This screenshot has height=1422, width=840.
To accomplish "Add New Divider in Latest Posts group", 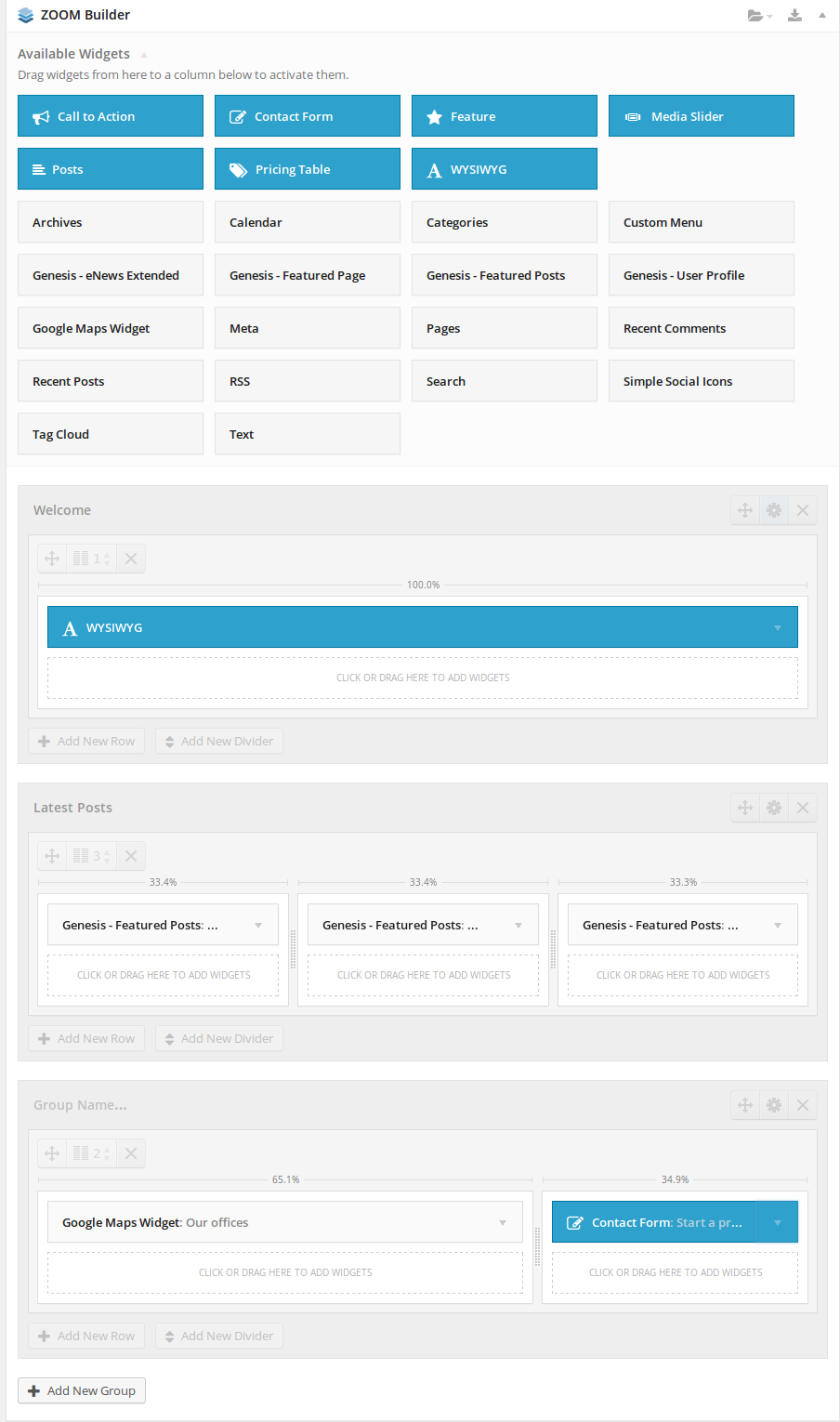I will tap(219, 1038).
